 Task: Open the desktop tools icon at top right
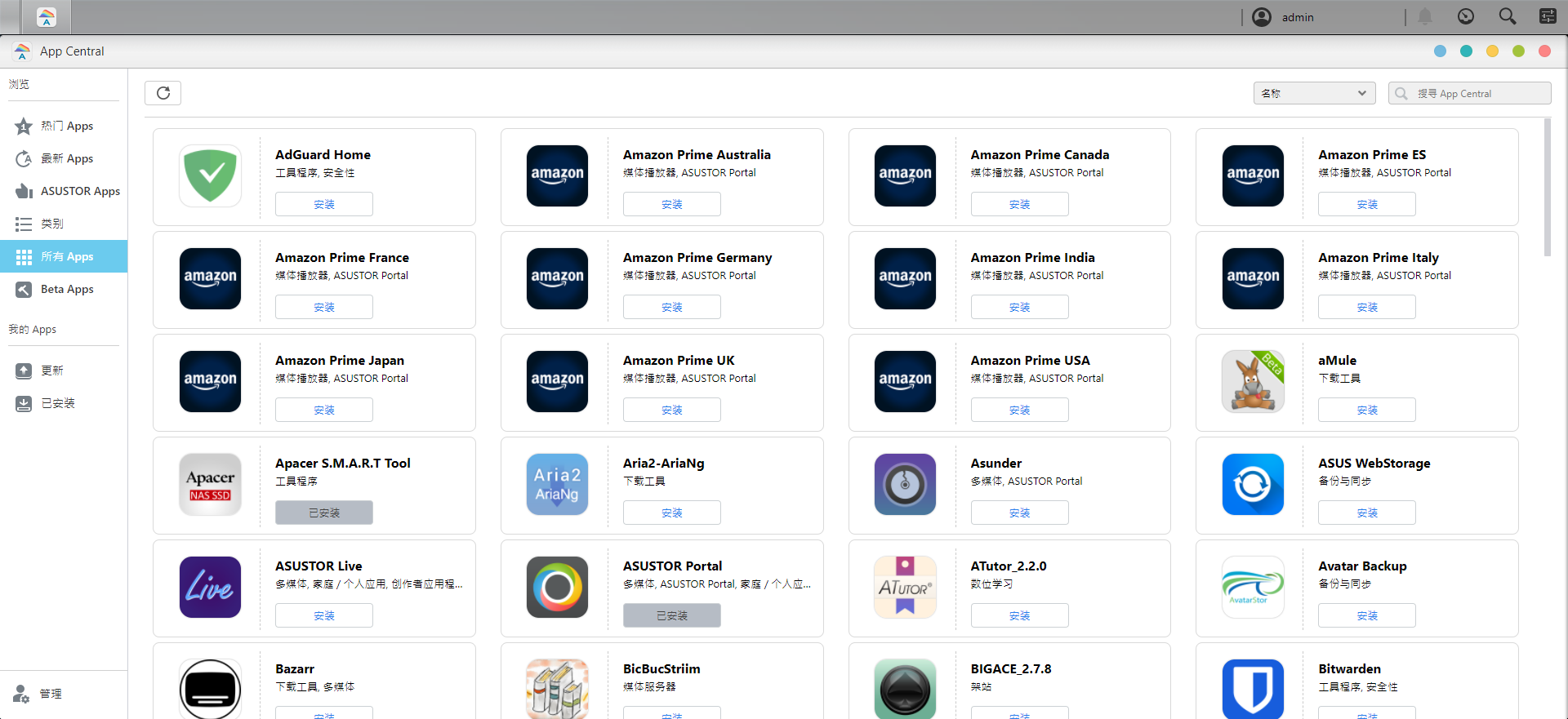1548,16
